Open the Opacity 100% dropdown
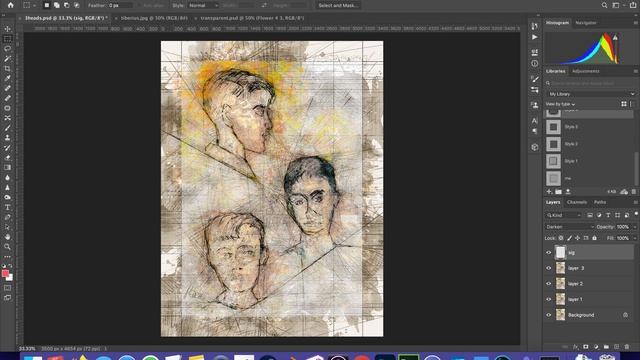This screenshot has height=360, width=640. tap(634, 227)
